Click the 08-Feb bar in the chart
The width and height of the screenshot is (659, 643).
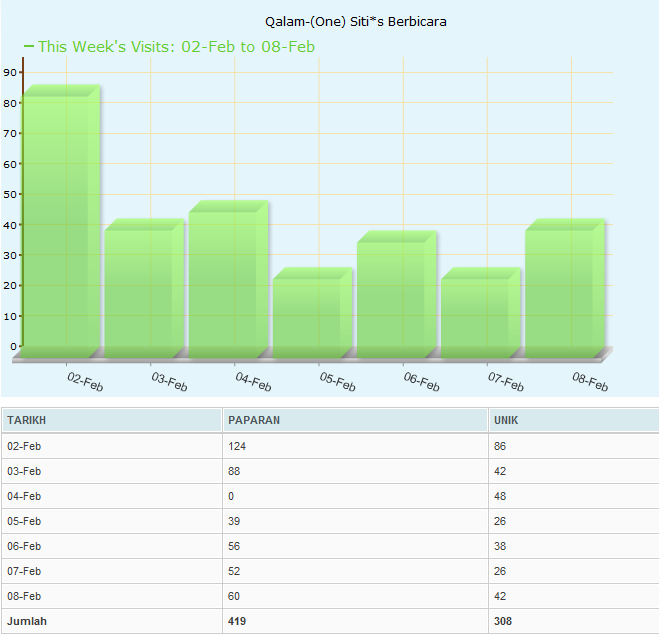pyautogui.click(x=565, y=288)
